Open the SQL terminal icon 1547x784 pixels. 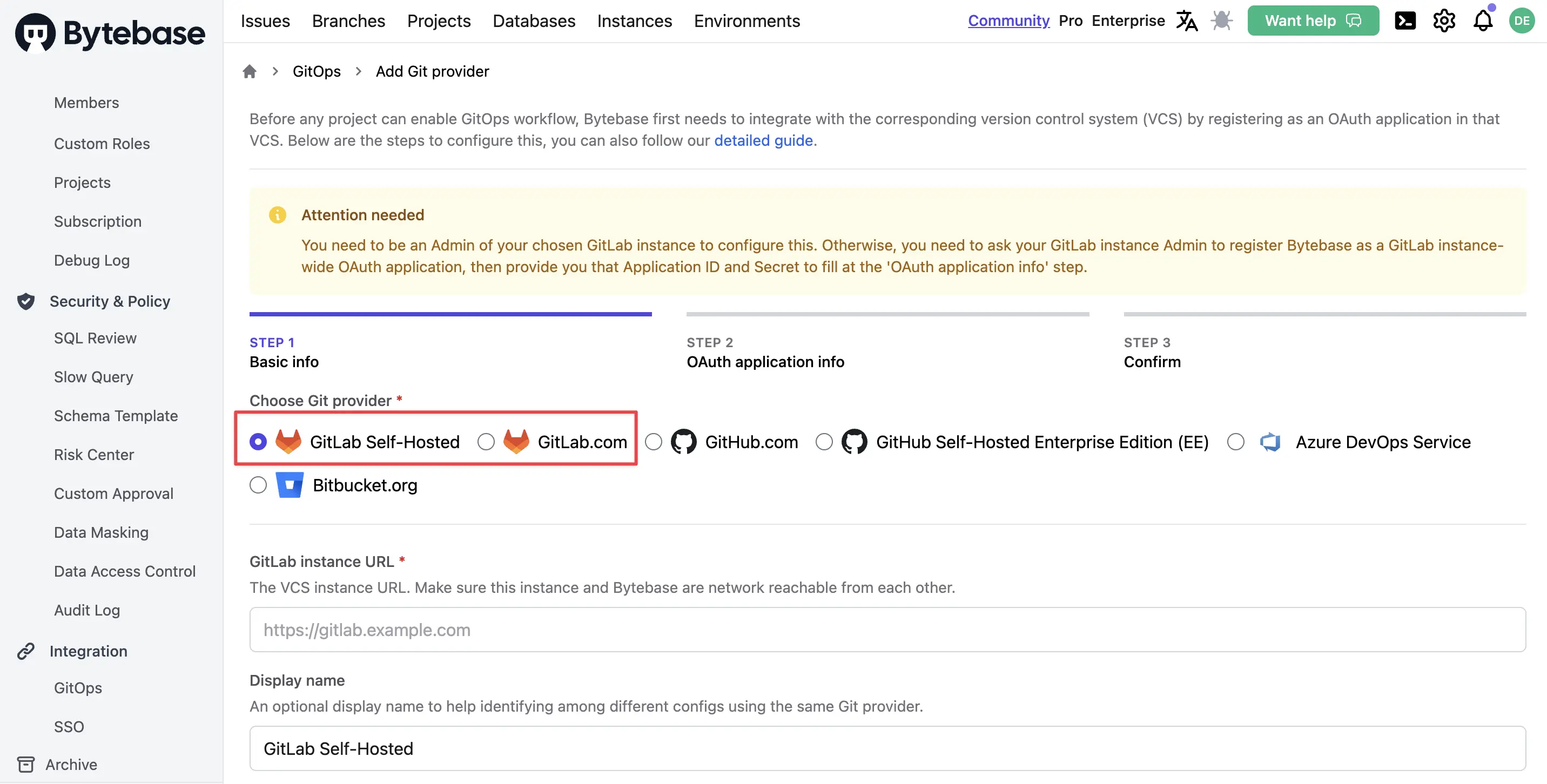click(x=1405, y=21)
